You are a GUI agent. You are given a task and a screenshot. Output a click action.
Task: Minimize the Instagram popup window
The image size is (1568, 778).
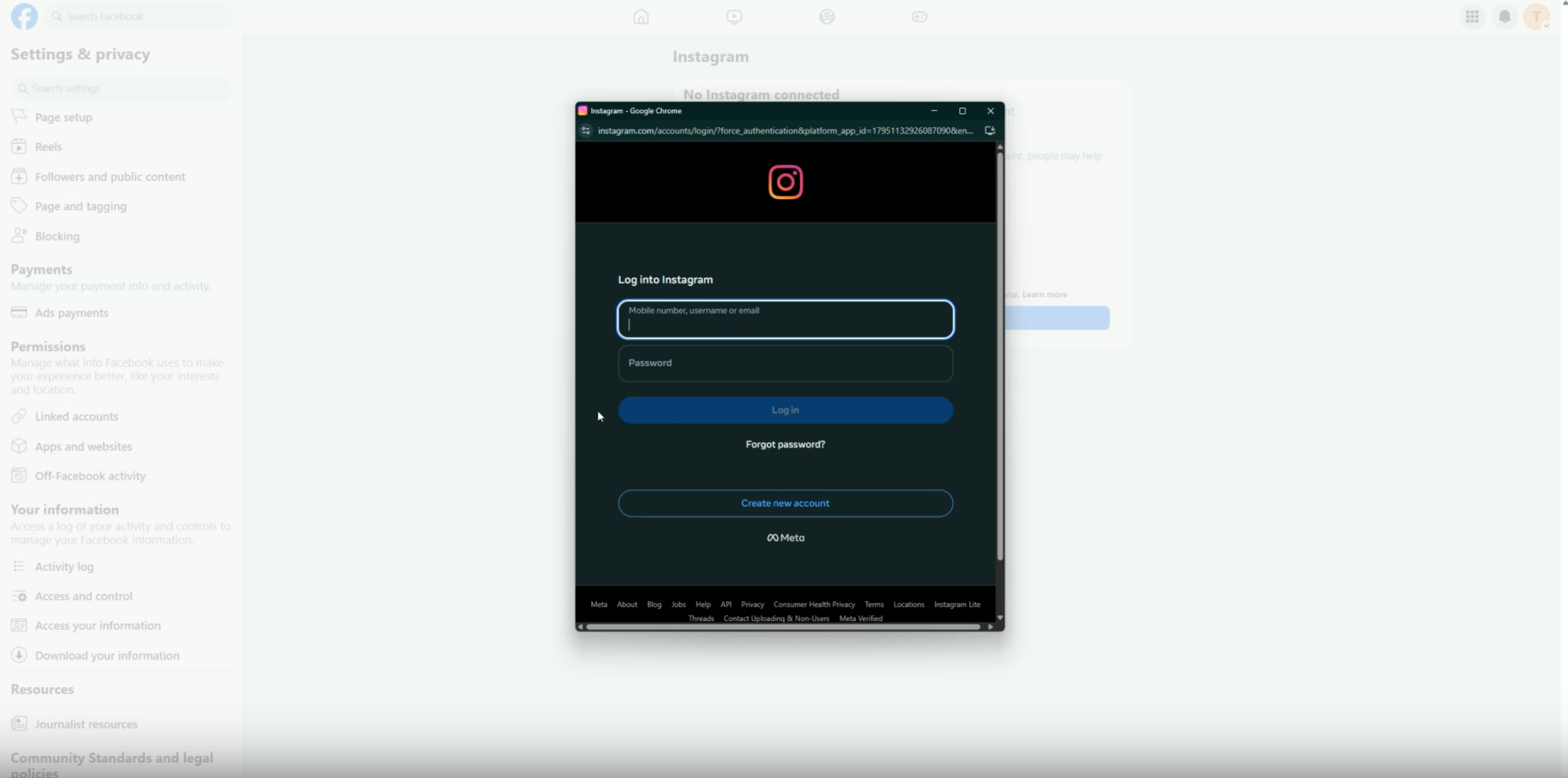934,111
